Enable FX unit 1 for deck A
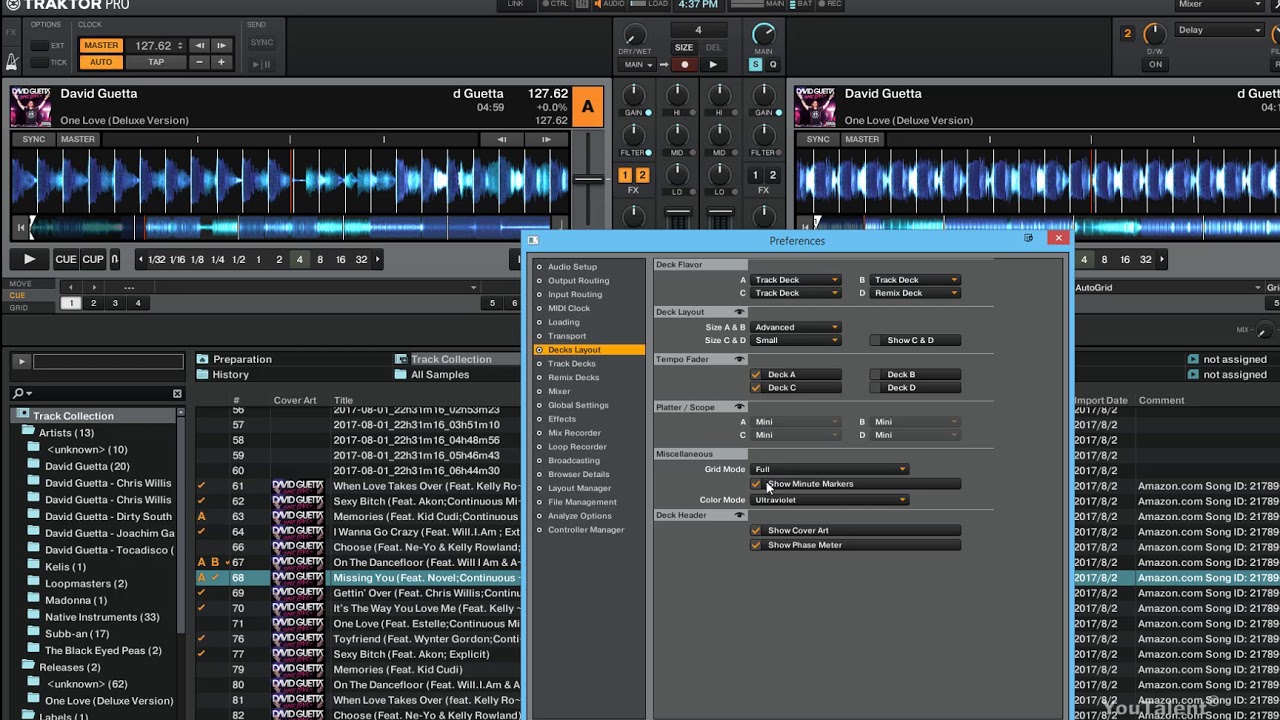The height and width of the screenshot is (720, 1280). coord(625,175)
